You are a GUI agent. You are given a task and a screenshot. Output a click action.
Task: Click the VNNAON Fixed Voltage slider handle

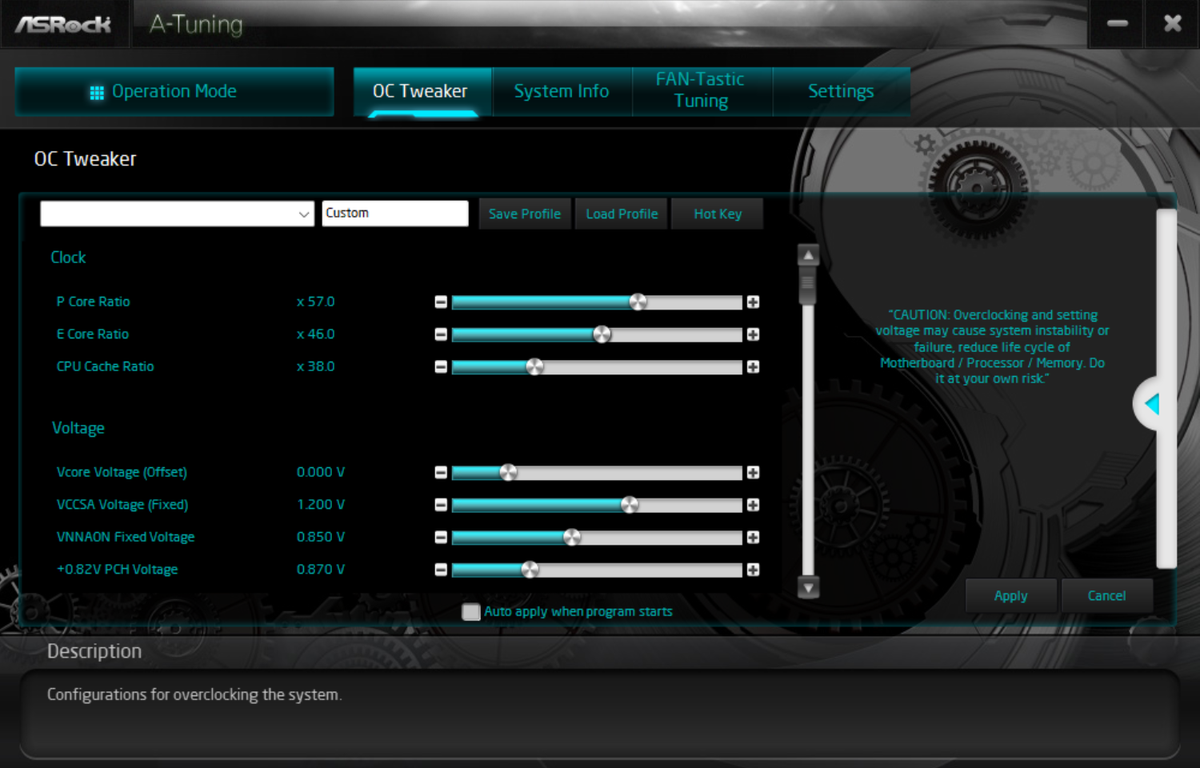[571, 538]
